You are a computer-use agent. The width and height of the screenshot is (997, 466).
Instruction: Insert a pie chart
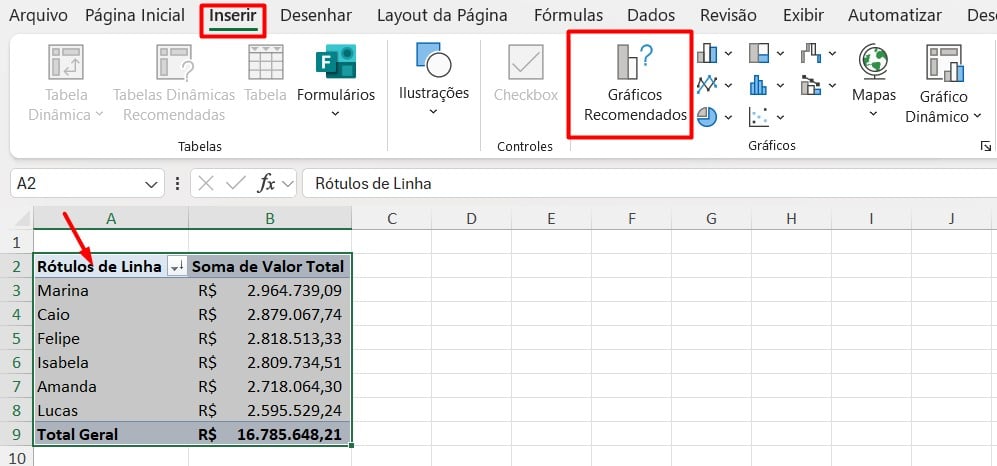pyautogui.click(x=708, y=117)
